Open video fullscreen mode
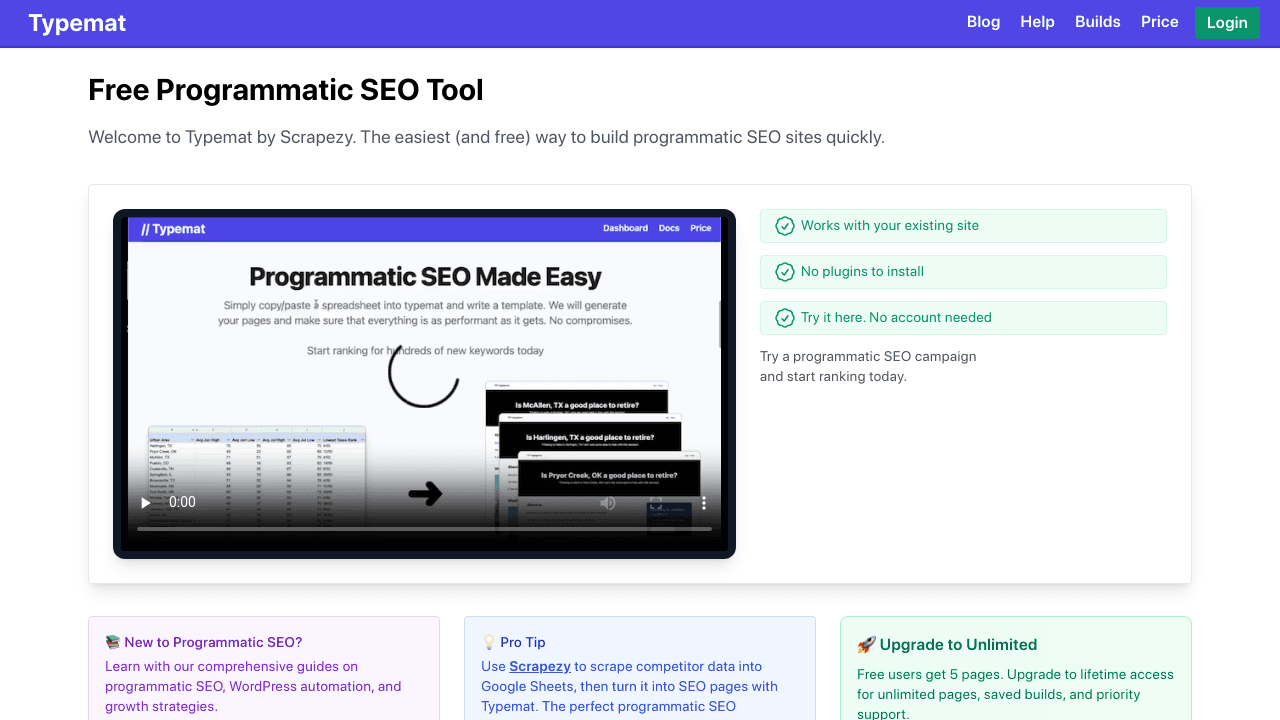This screenshot has width=1280, height=720. pos(656,502)
